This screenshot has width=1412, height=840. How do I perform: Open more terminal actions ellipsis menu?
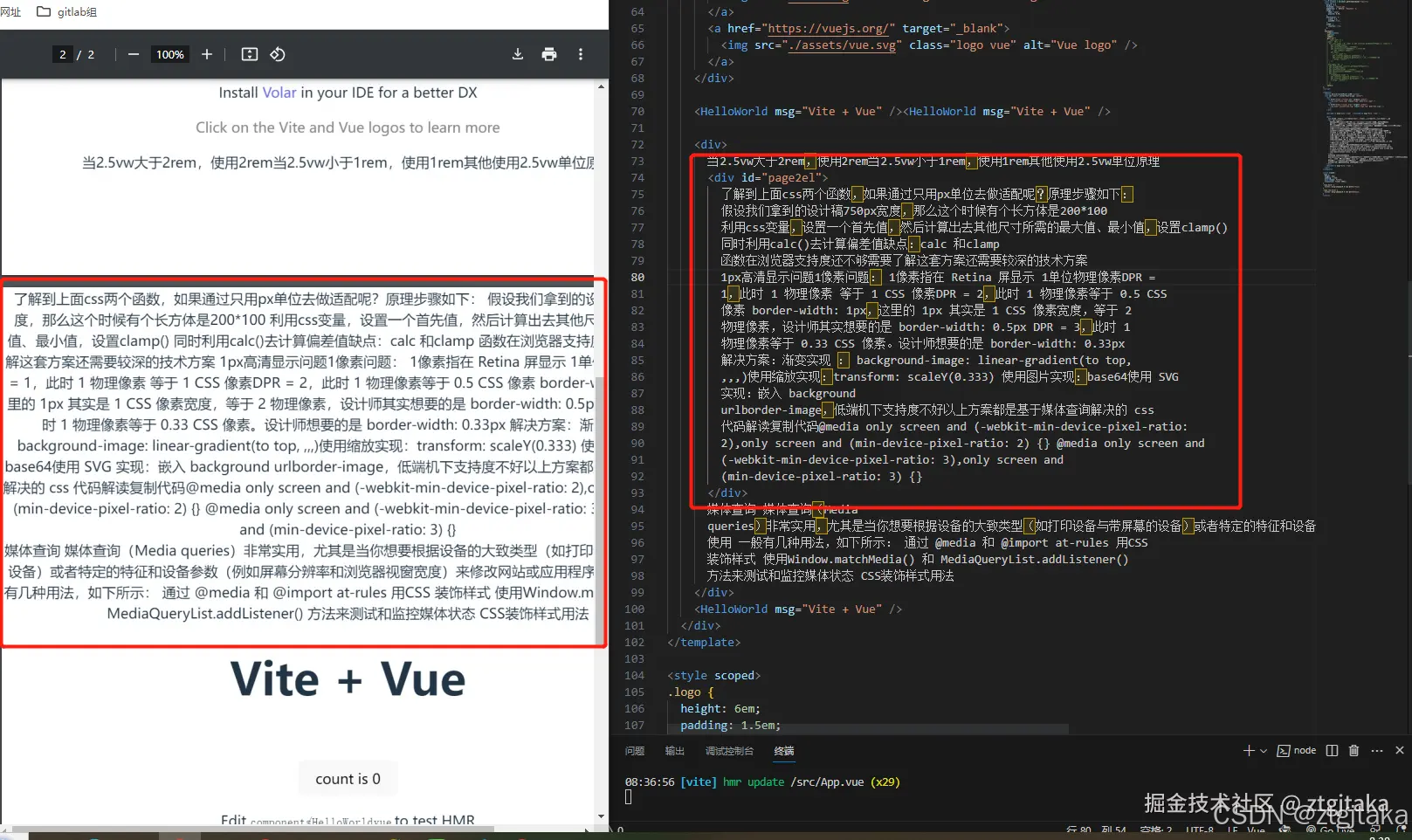pos(1376,750)
